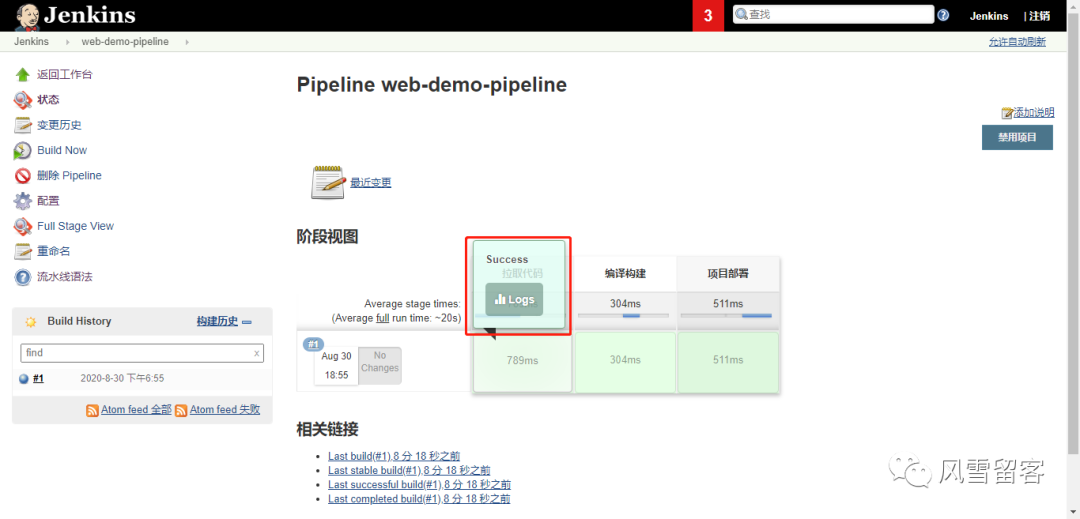Click the Jenkins butler logo icon
This screenshot has width=1080, height=519.
28,16
